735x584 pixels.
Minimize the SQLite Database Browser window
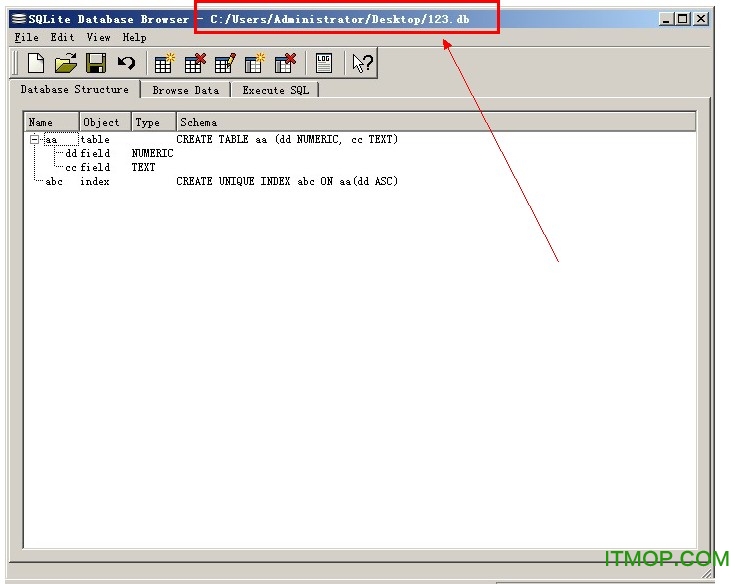click(666, 19)
